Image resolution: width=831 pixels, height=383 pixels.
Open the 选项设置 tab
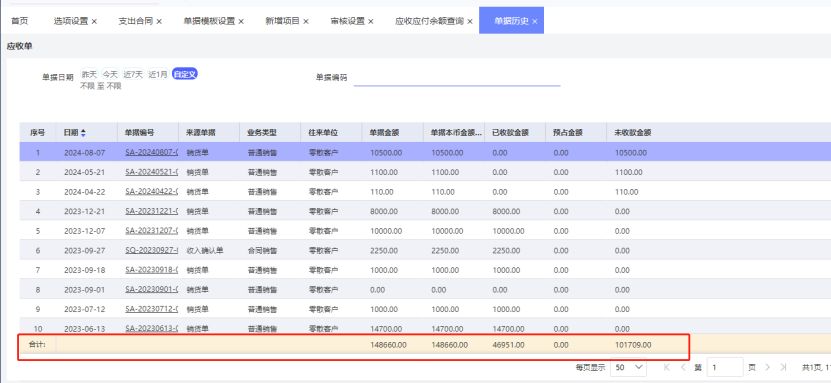[x=70, y=21]
